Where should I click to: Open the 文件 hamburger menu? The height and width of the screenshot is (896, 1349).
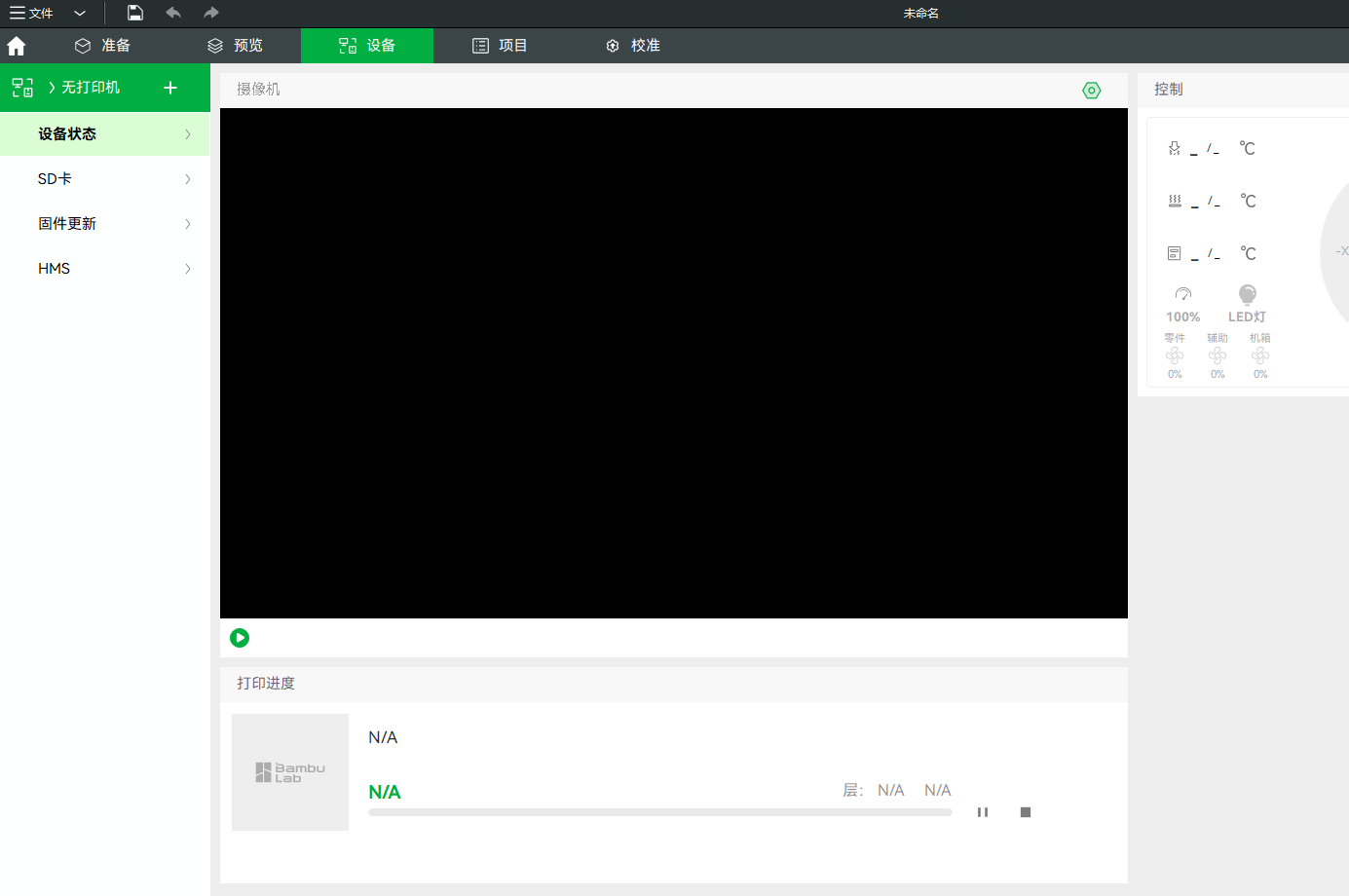(x=31, y=13)
